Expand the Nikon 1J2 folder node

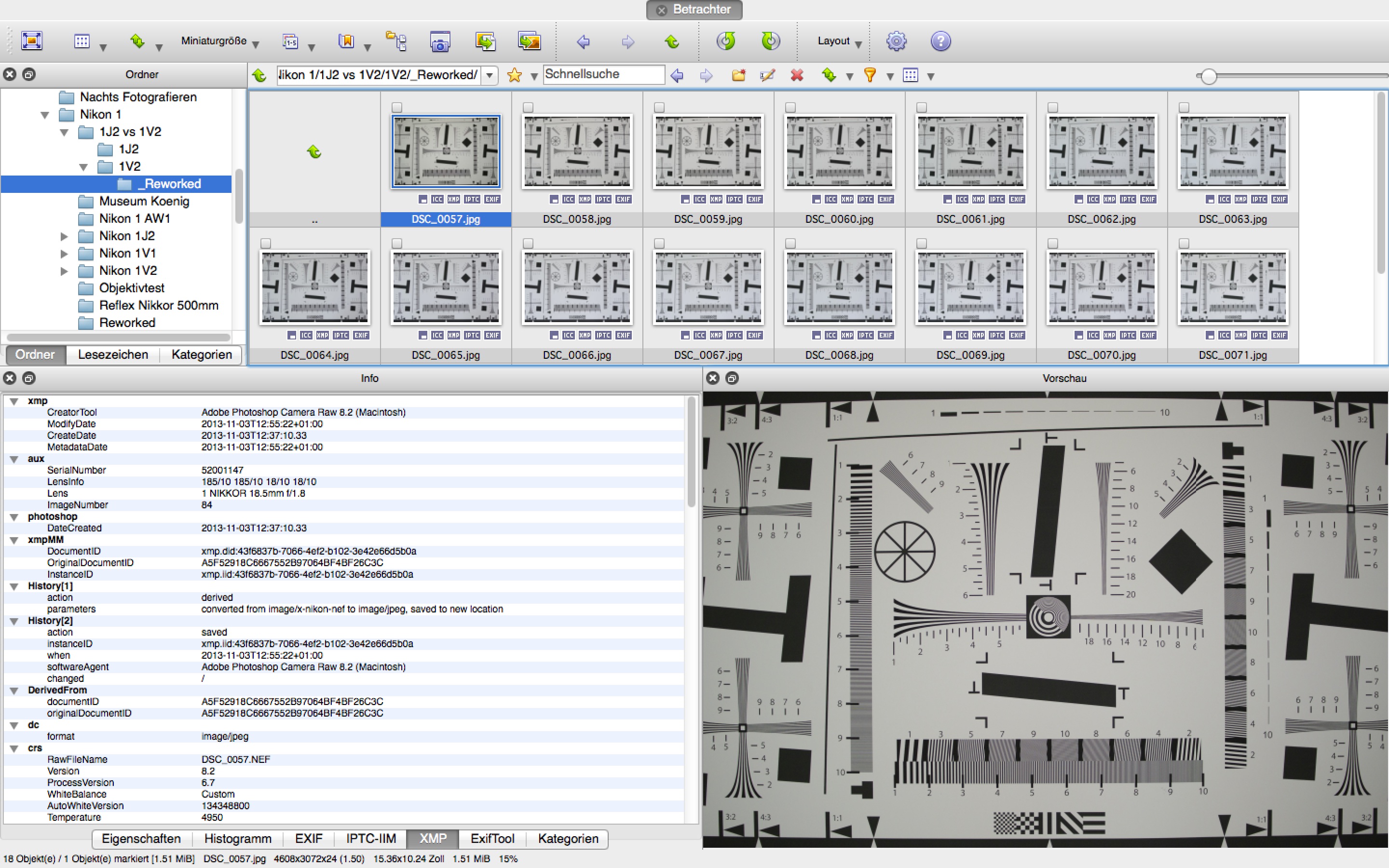(x=64, y=236)
